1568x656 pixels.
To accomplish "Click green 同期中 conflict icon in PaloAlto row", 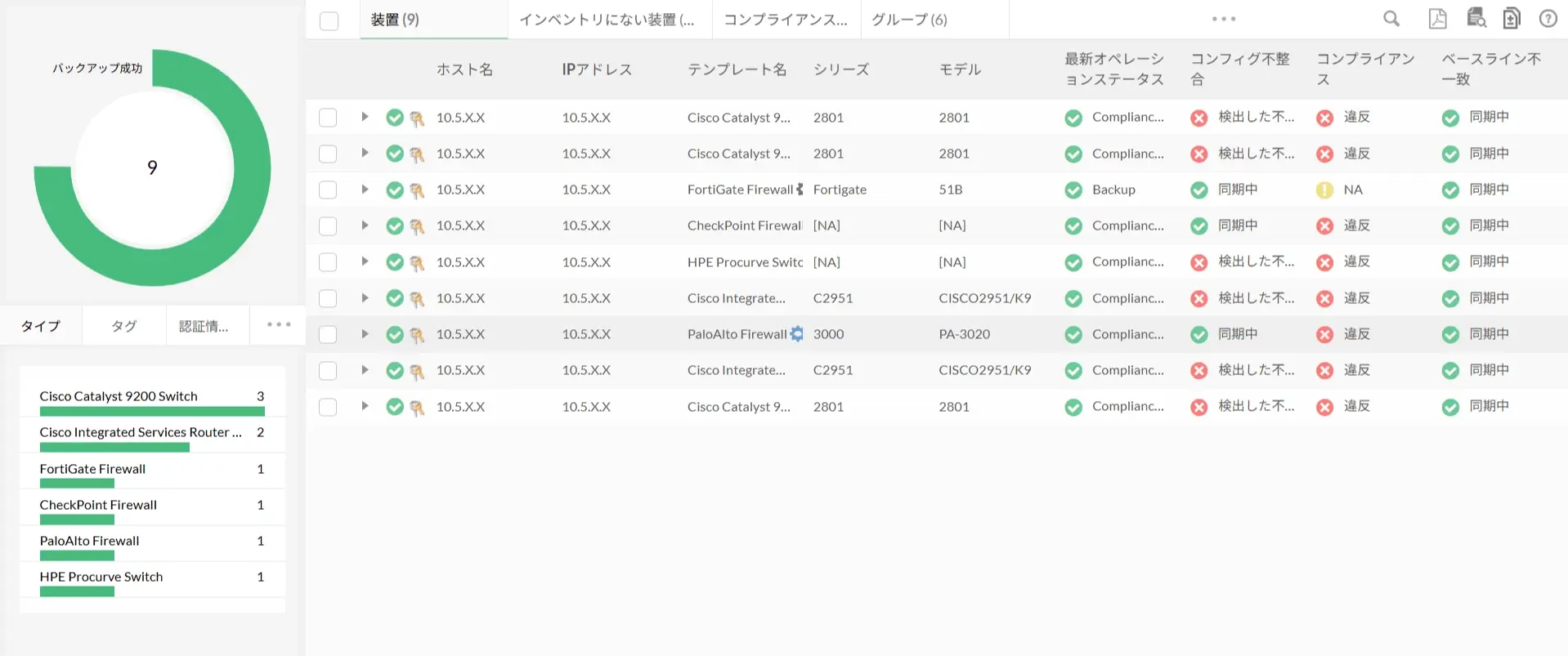I will click(x=1198, y=335).
